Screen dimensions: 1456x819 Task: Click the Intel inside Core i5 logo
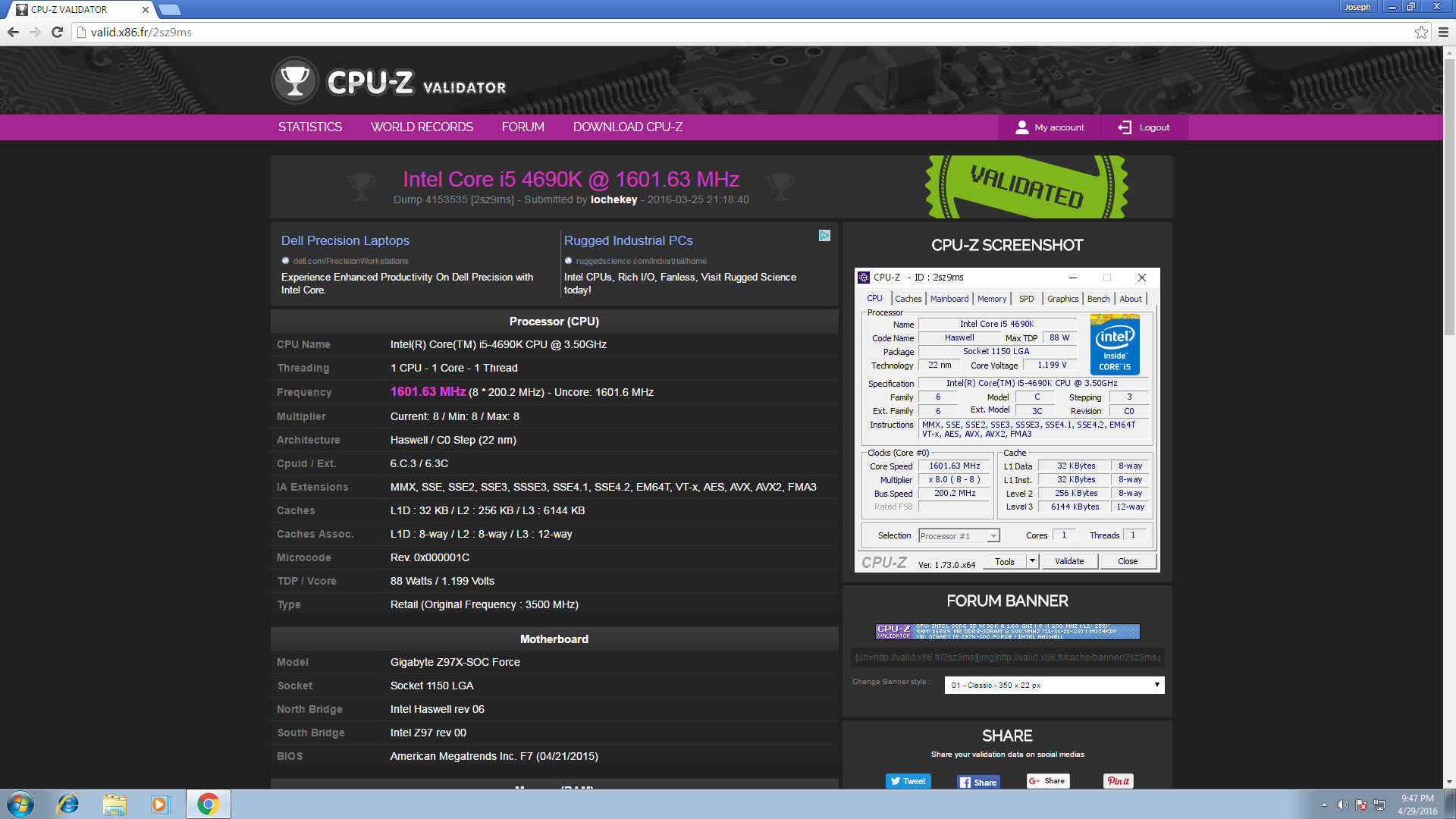1115,344
